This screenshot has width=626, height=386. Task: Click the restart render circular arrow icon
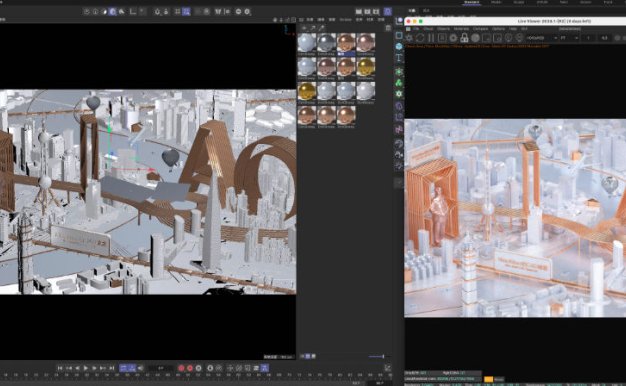pos(420,38)
